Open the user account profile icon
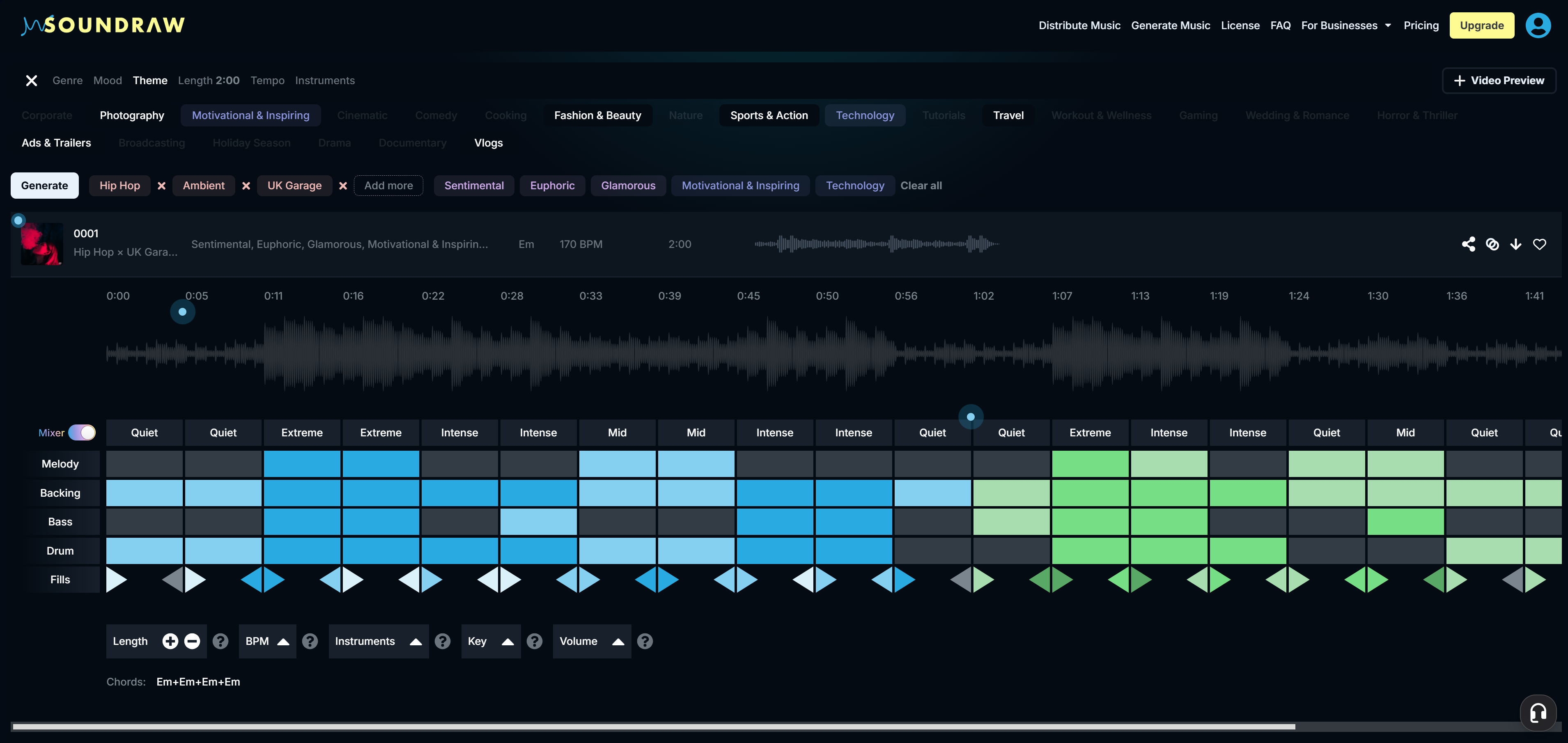The image size is (1568, 743). (x=1538, y=25)
